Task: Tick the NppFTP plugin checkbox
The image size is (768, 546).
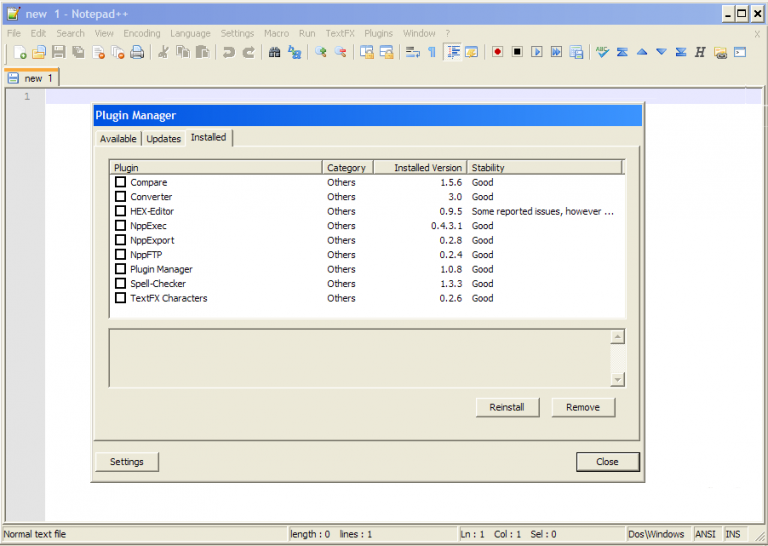Action: click(x=121, y=255)
